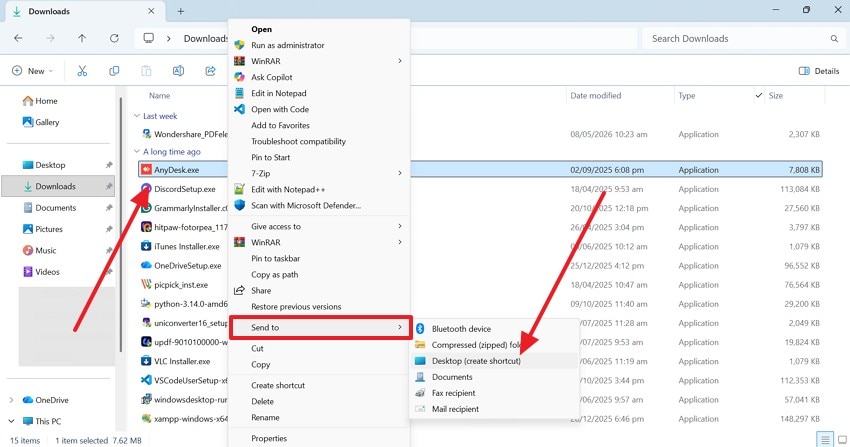Open a new tab with the plus button
This screenshot has height=447, width=850.
tap(181, 11)
